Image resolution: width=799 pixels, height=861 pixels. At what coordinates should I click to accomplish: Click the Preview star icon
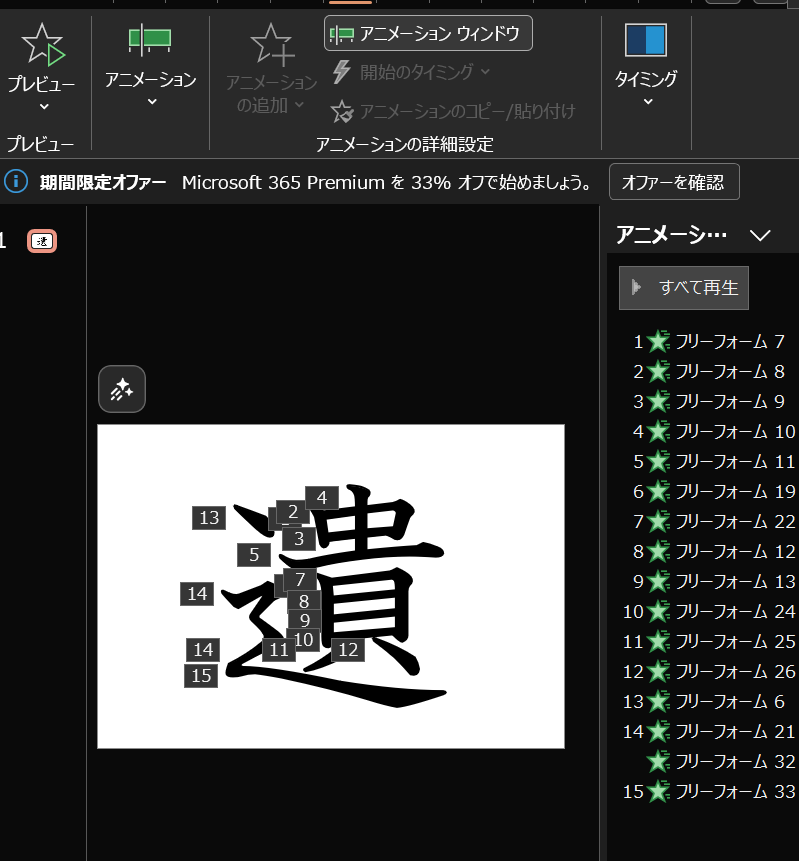(x=43, y=44)
